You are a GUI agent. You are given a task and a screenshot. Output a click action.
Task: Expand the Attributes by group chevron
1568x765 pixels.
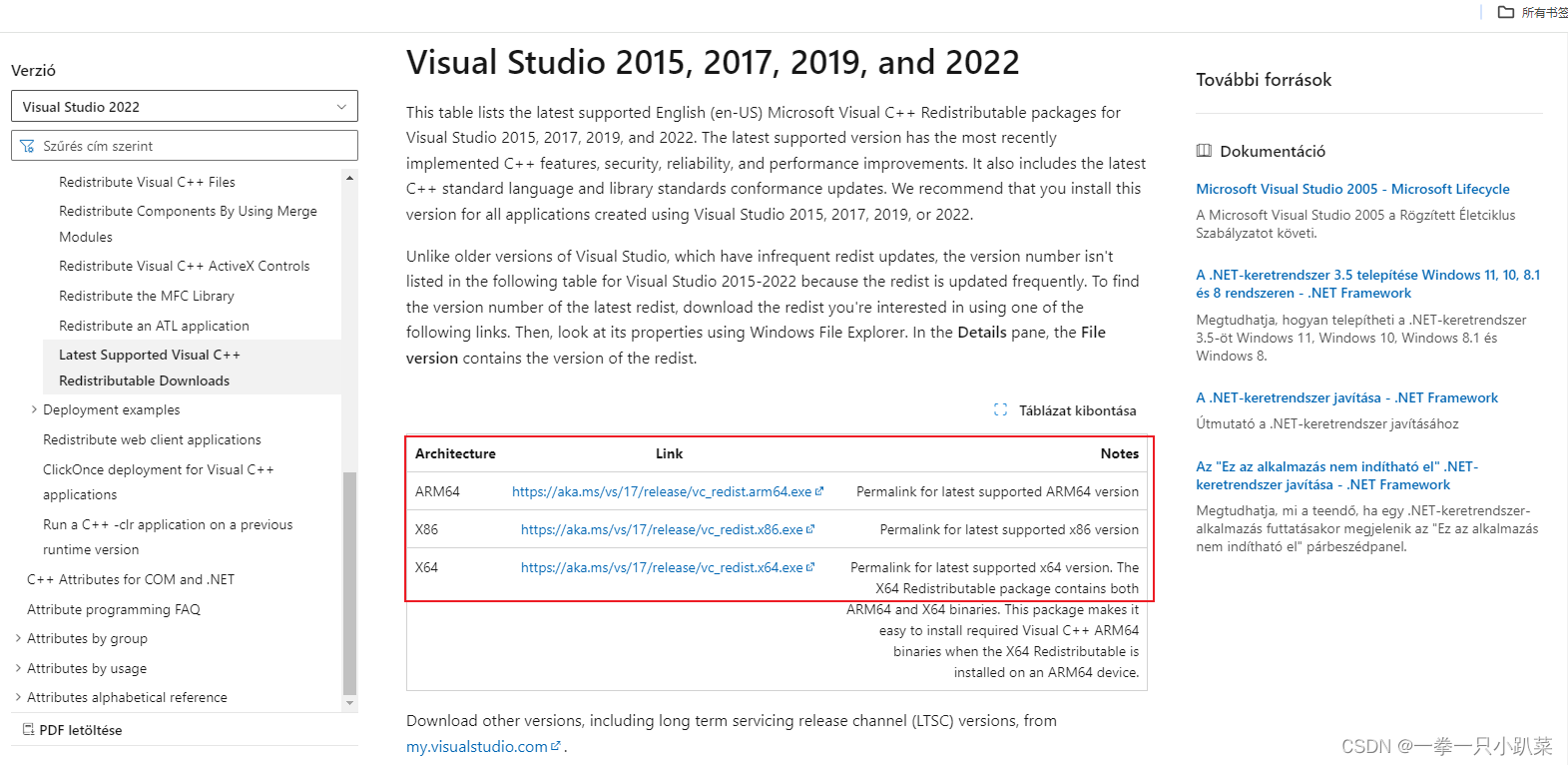[18, 638]
